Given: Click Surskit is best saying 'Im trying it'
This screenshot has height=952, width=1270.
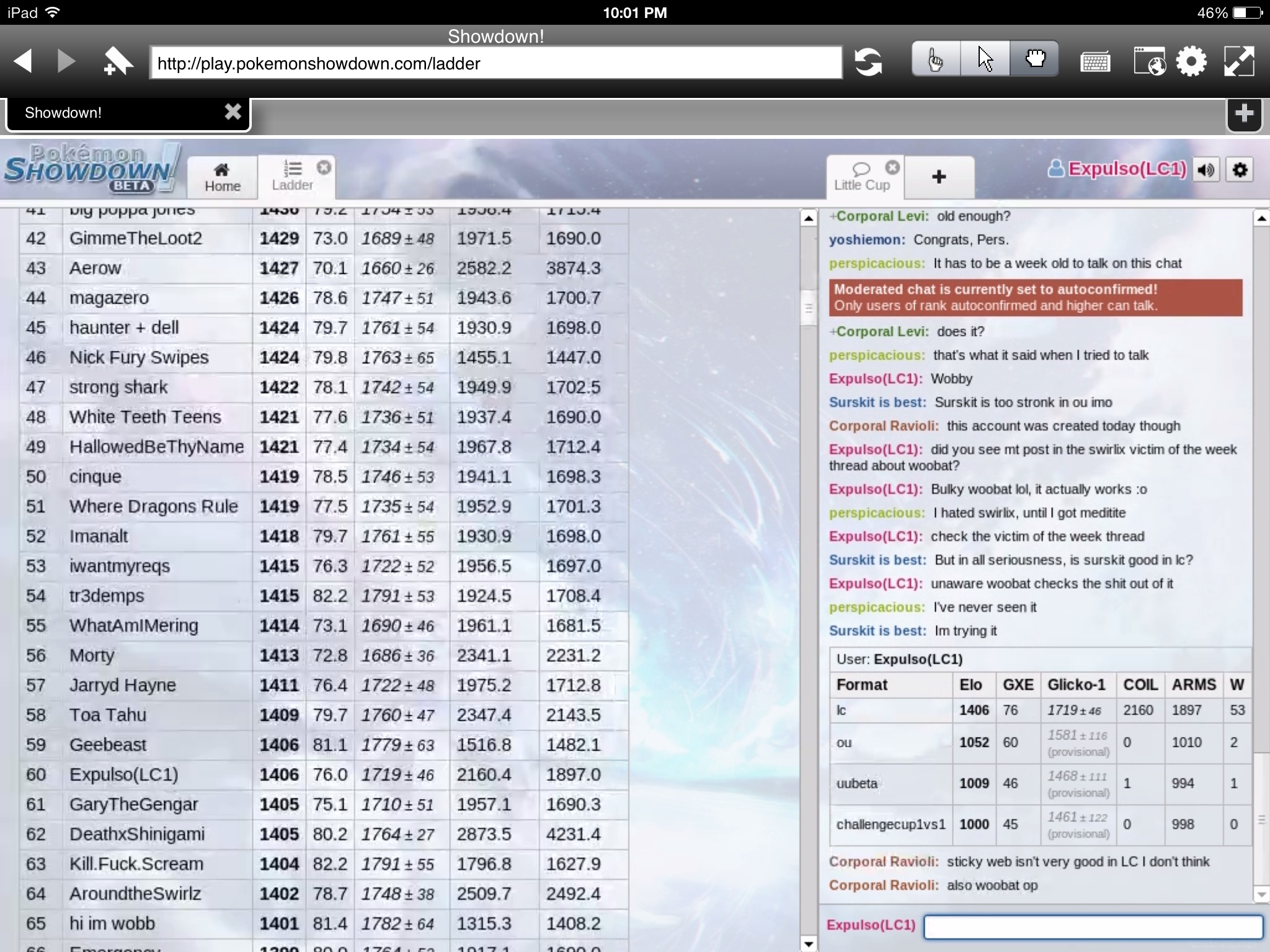Looking at the screenshot, I should click(877, 631).
